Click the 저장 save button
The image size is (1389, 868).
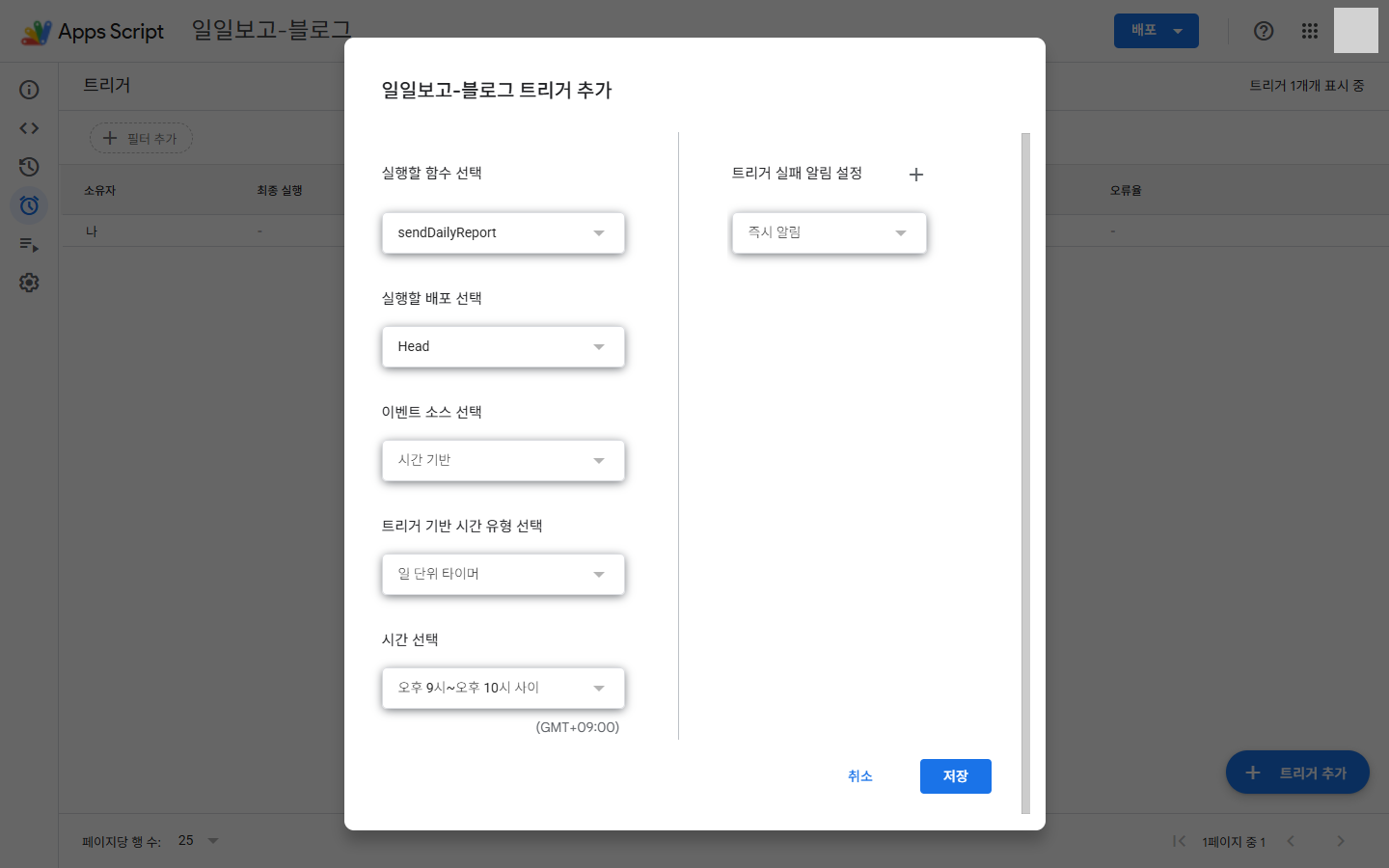pos(956,776)
